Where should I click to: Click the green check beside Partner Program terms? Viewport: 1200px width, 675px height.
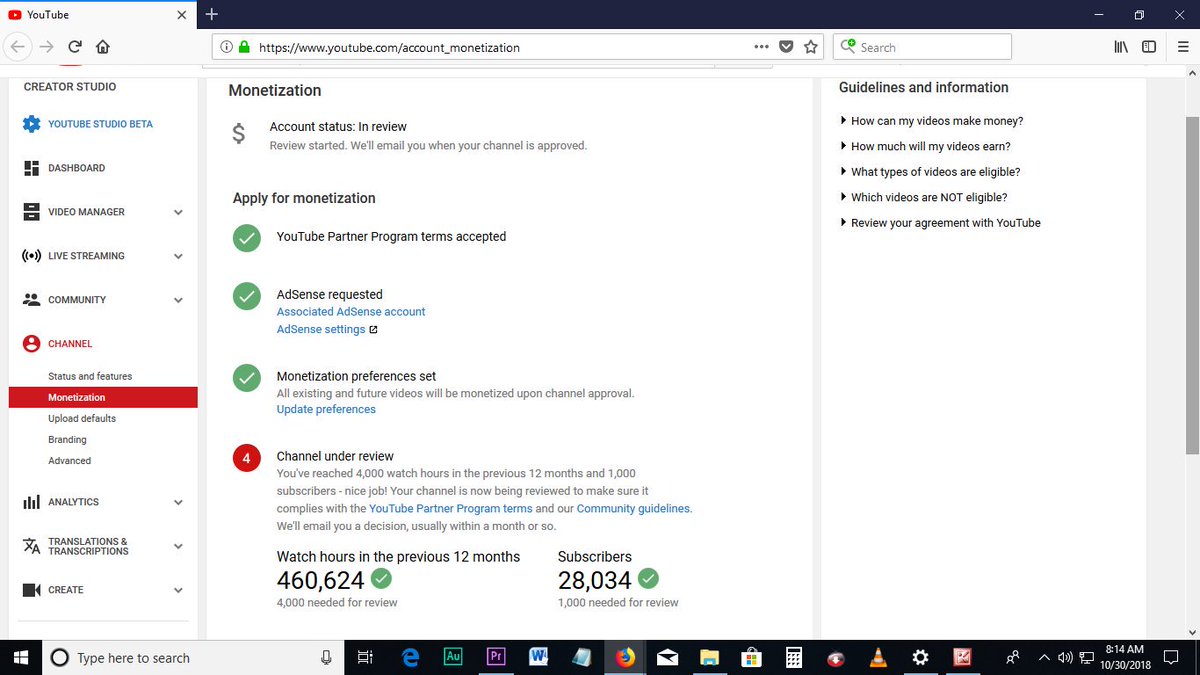click(x=246, y=238)
